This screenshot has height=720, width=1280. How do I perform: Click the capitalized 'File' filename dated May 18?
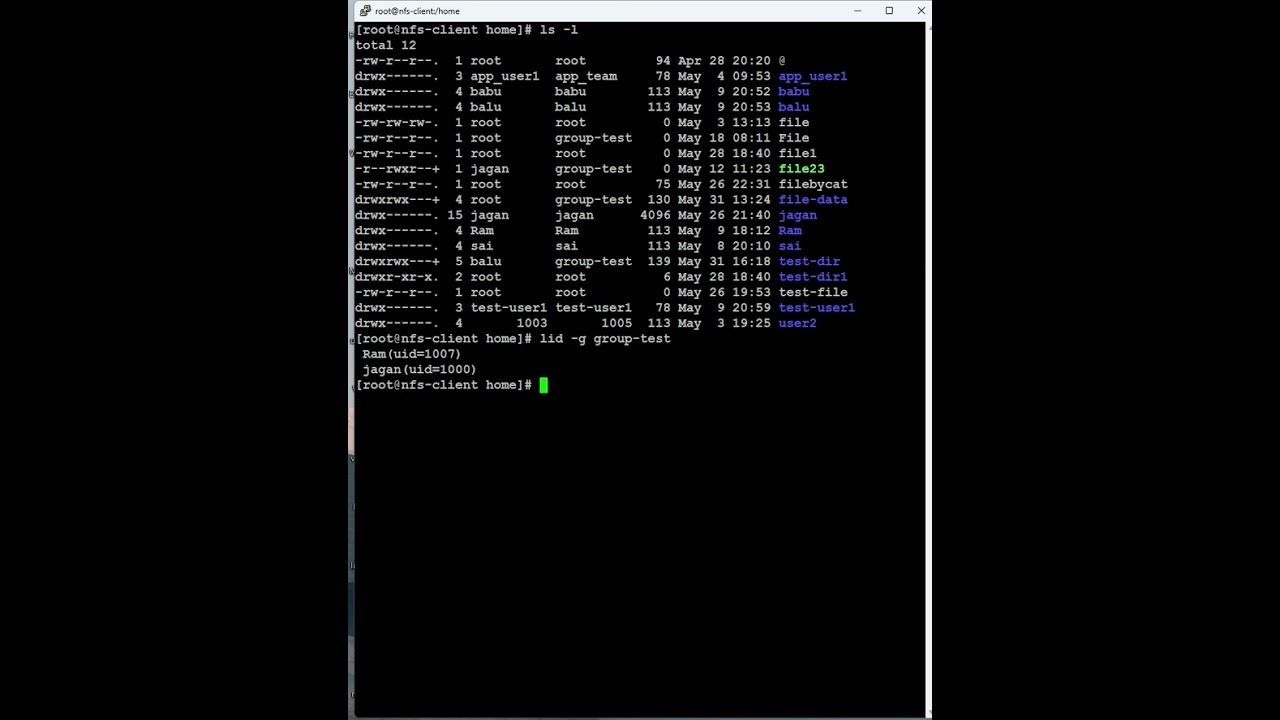point(793,138)
